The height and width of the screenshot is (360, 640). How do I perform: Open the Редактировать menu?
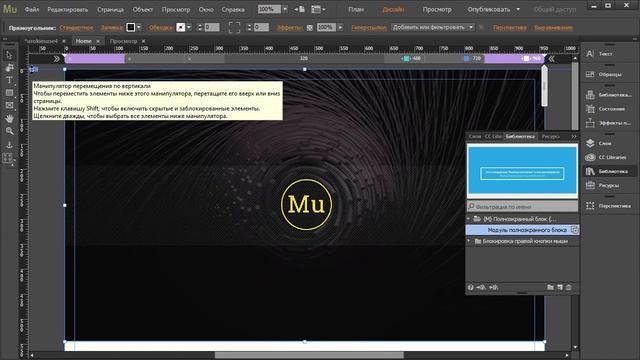coord(68,9)
